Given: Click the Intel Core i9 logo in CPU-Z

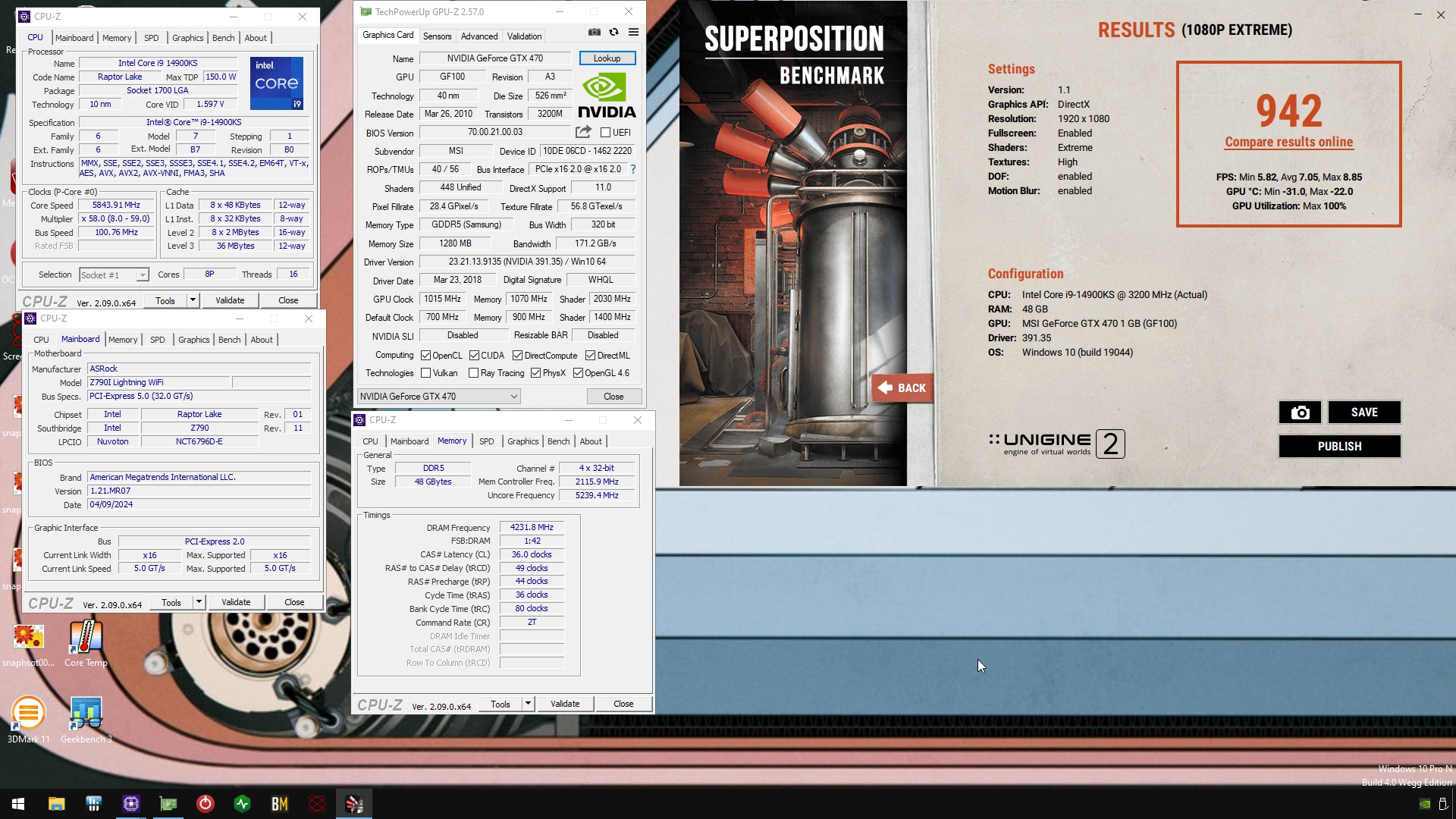Looking at the screenshot, I should pos(277,83).
